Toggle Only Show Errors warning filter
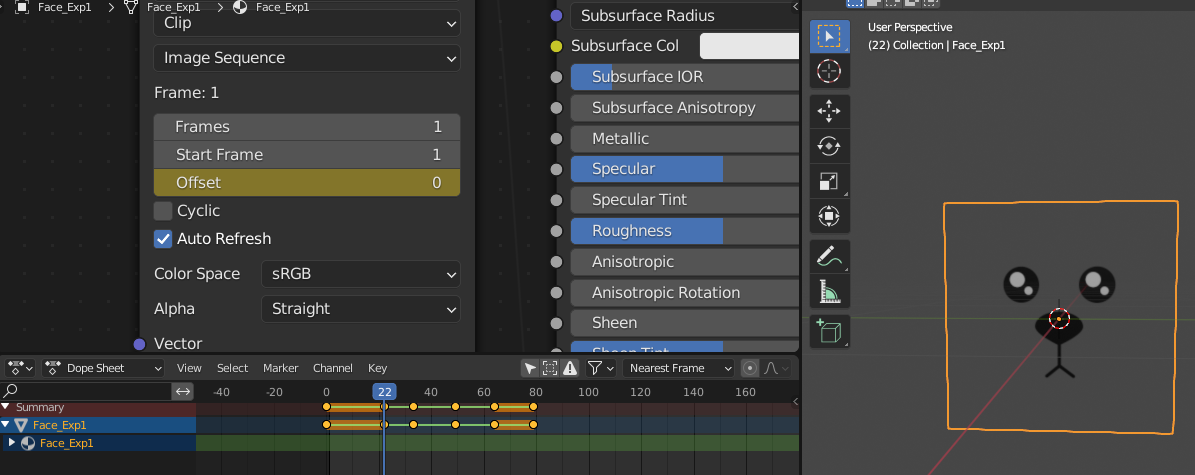The image size is (1195, 475). point(569,368)
